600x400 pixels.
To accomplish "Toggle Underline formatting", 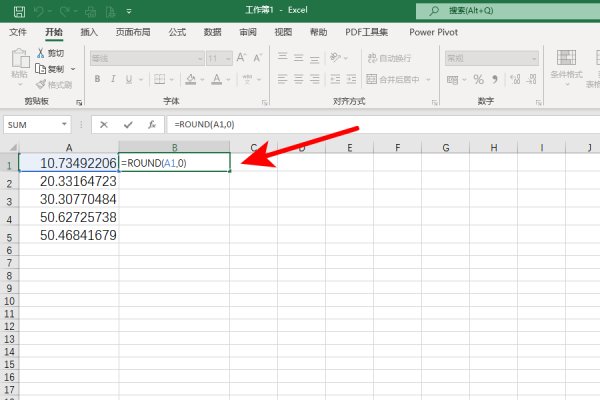I will 129,79.
